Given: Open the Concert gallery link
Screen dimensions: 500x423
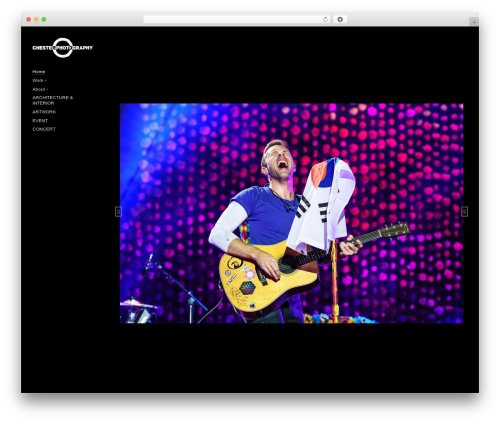Looking at the screenshot, I should coord(44,129).
